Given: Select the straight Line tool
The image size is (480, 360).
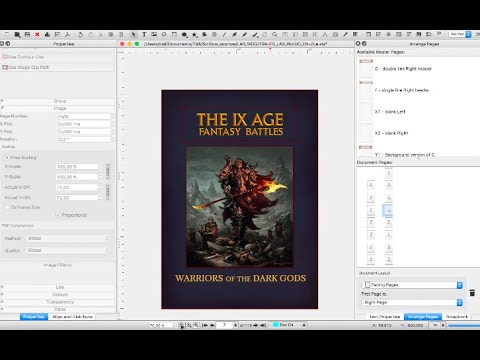Looking at the screenshot, I should [224, 34].
